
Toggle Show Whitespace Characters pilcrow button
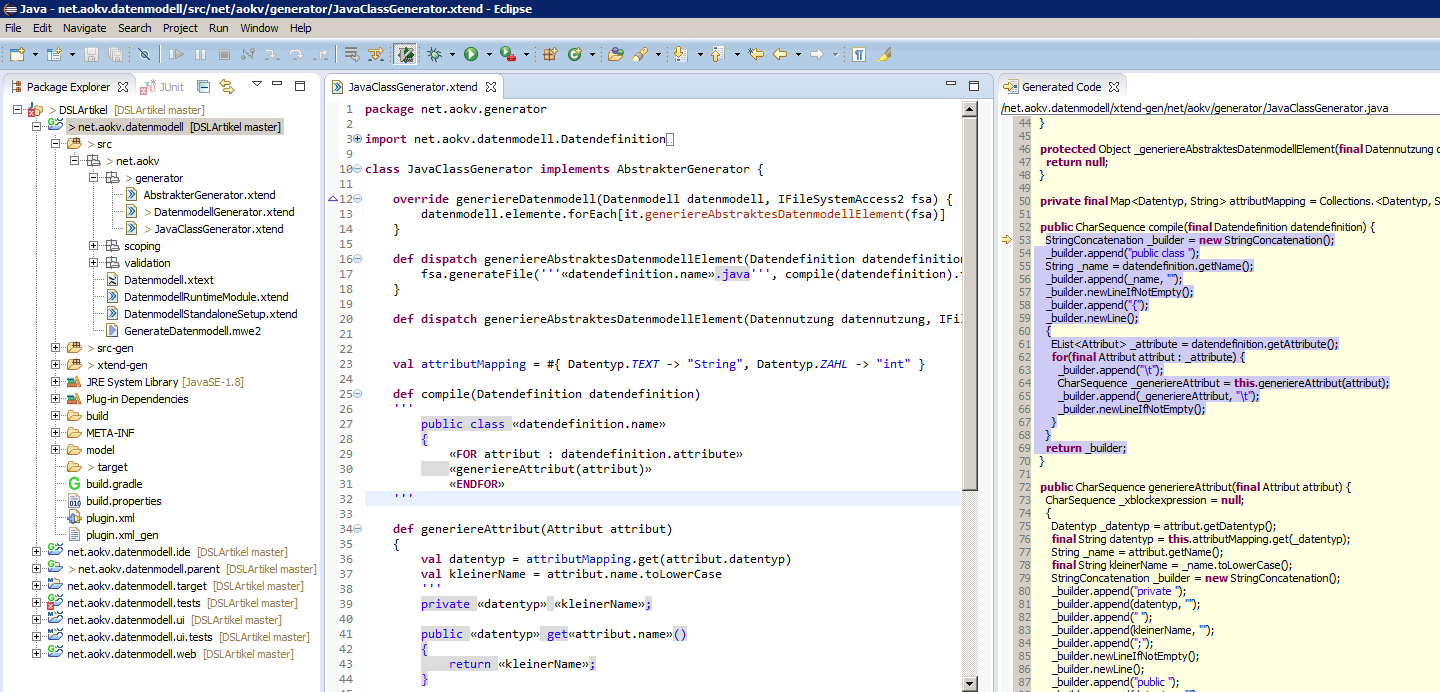pos(859,54)
